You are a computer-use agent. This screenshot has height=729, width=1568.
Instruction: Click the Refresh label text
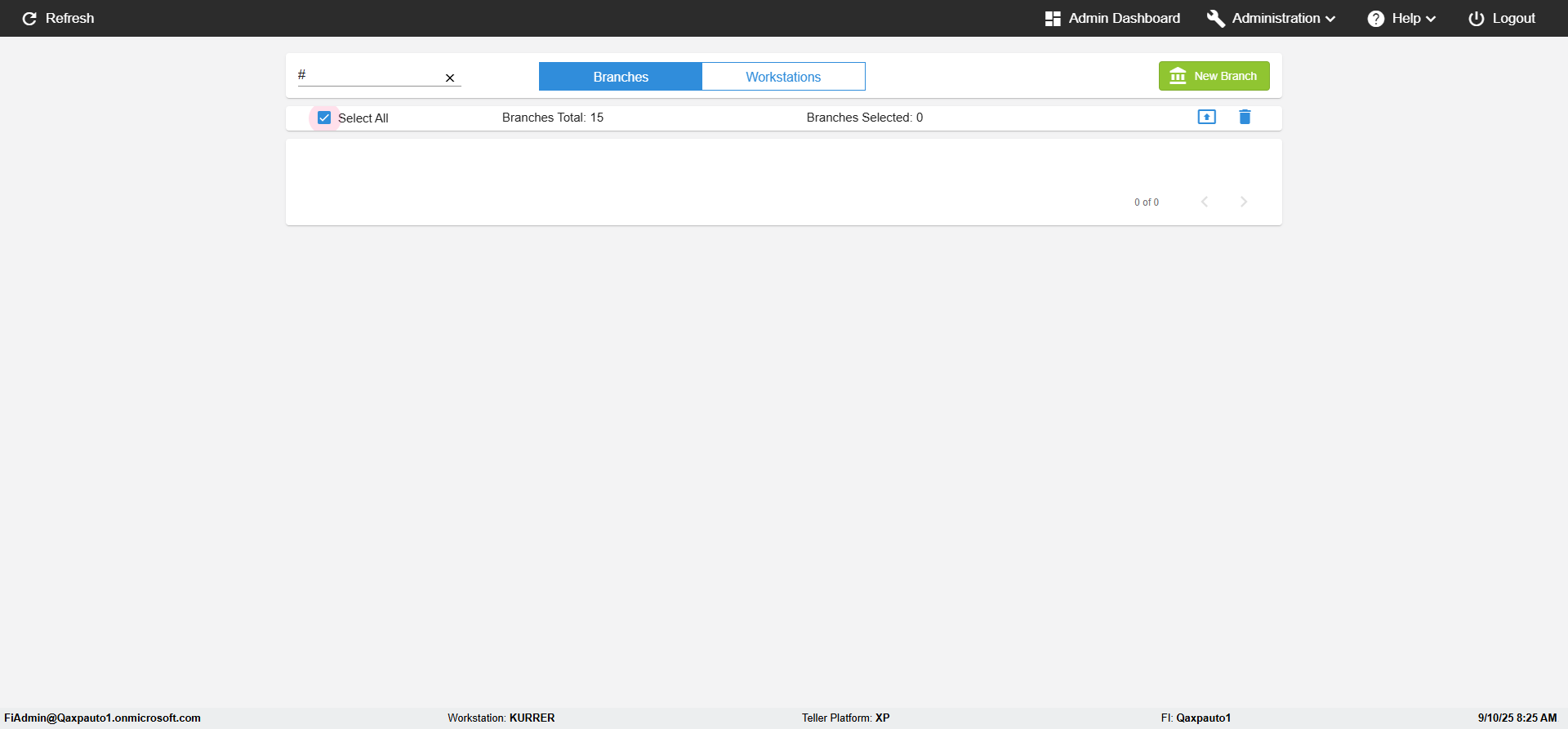click(70, 18)
